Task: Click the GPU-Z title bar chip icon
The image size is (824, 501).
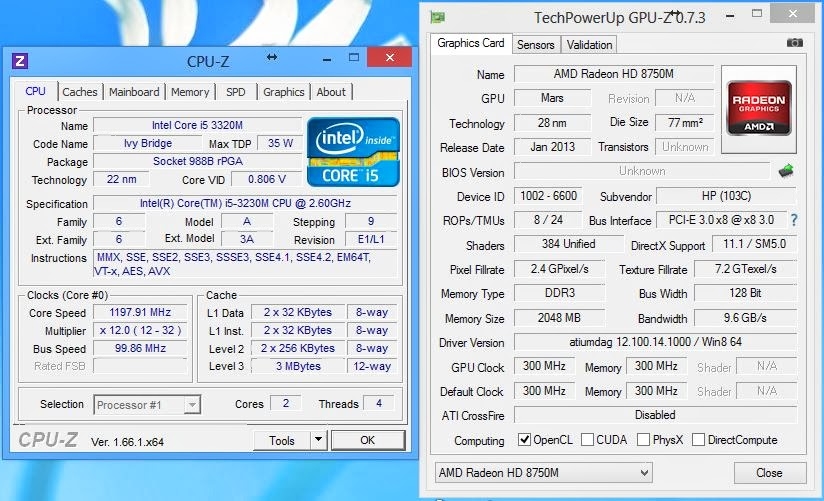Action: click(x=437, y=17)
